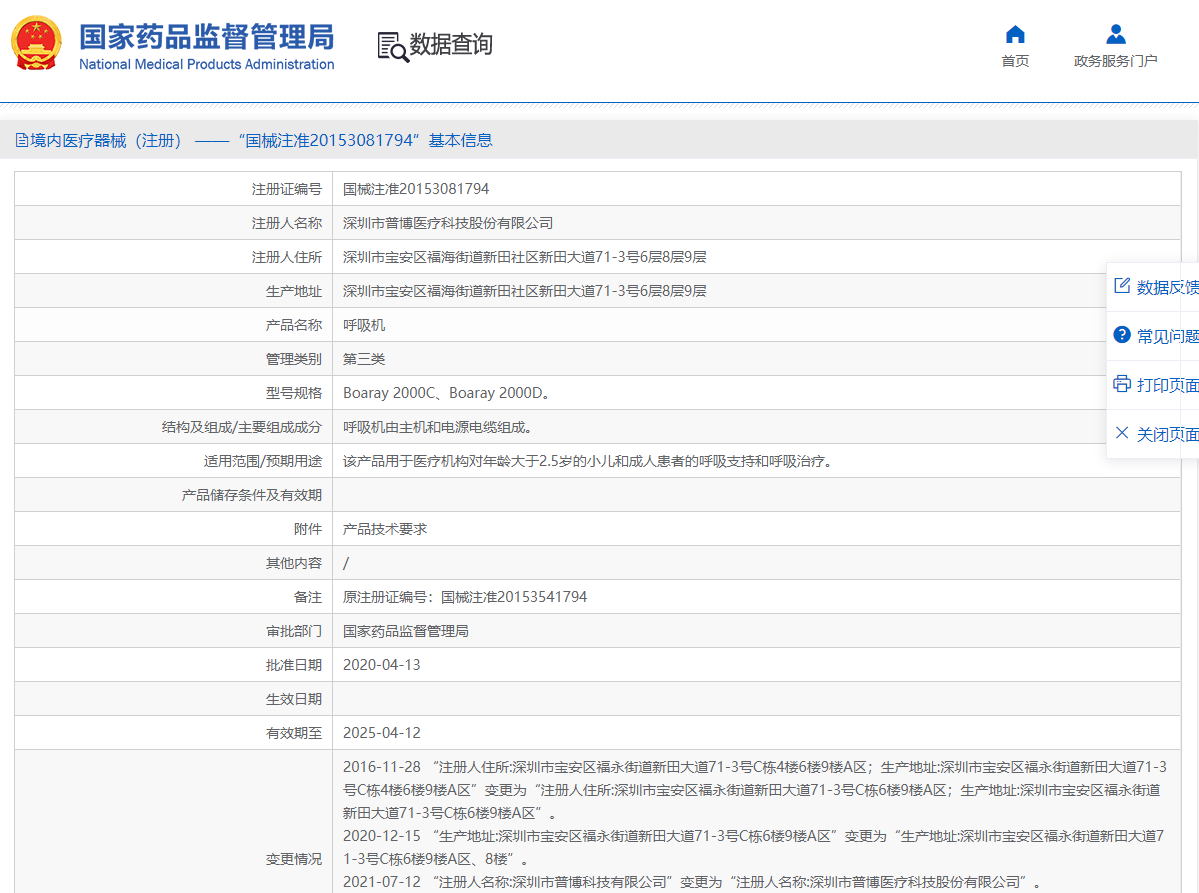Click 国家药品监督管理局 site title
The image size is (1199, 893).
click(206, 37)
